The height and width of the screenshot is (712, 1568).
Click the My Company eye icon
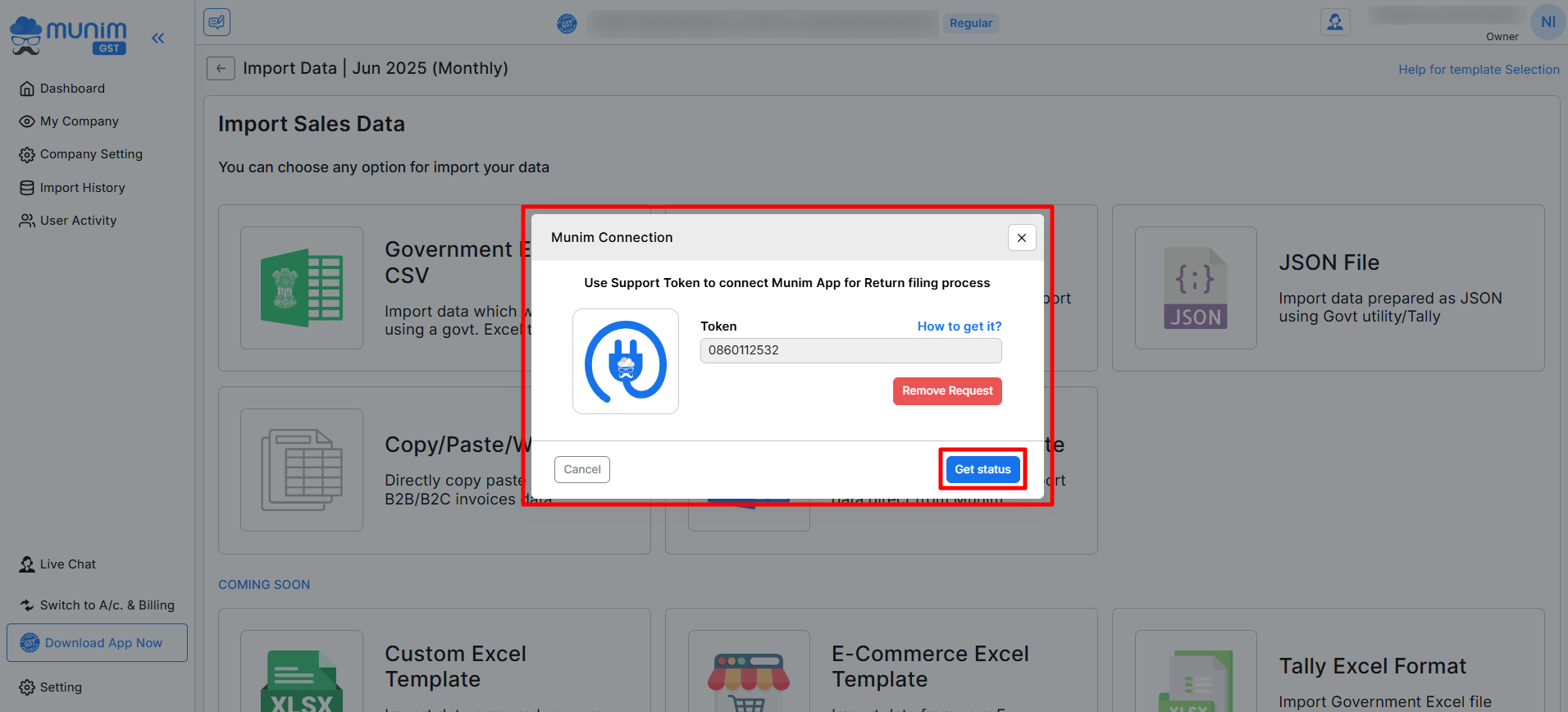[x=27, y=121]
